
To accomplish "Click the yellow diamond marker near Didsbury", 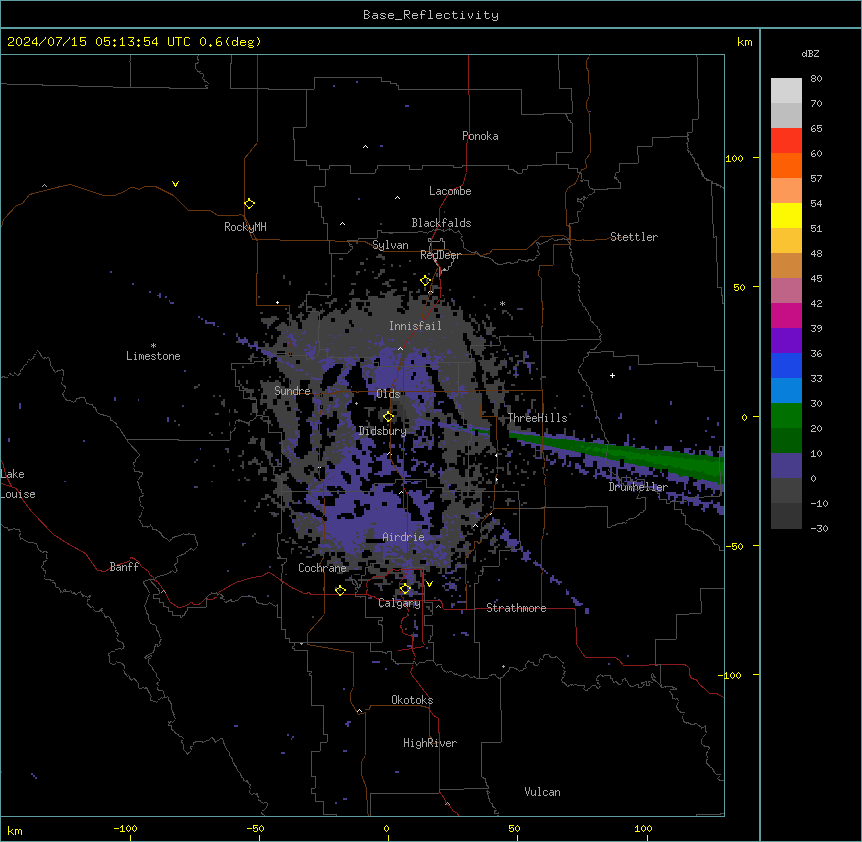I will point(389,417).
